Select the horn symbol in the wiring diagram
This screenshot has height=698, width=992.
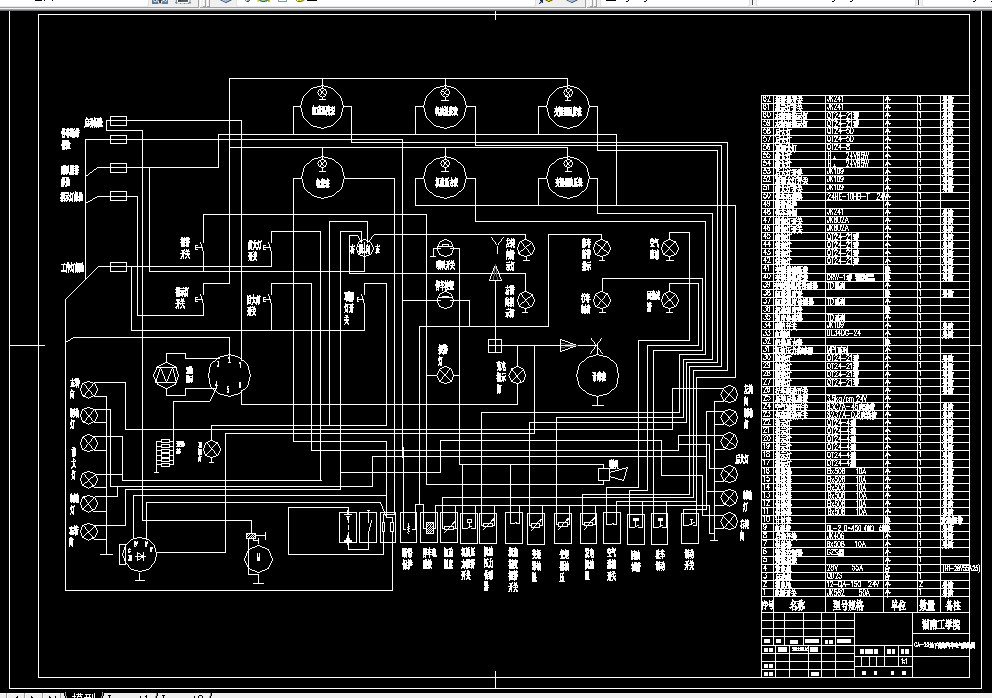(x=613, y=472)
